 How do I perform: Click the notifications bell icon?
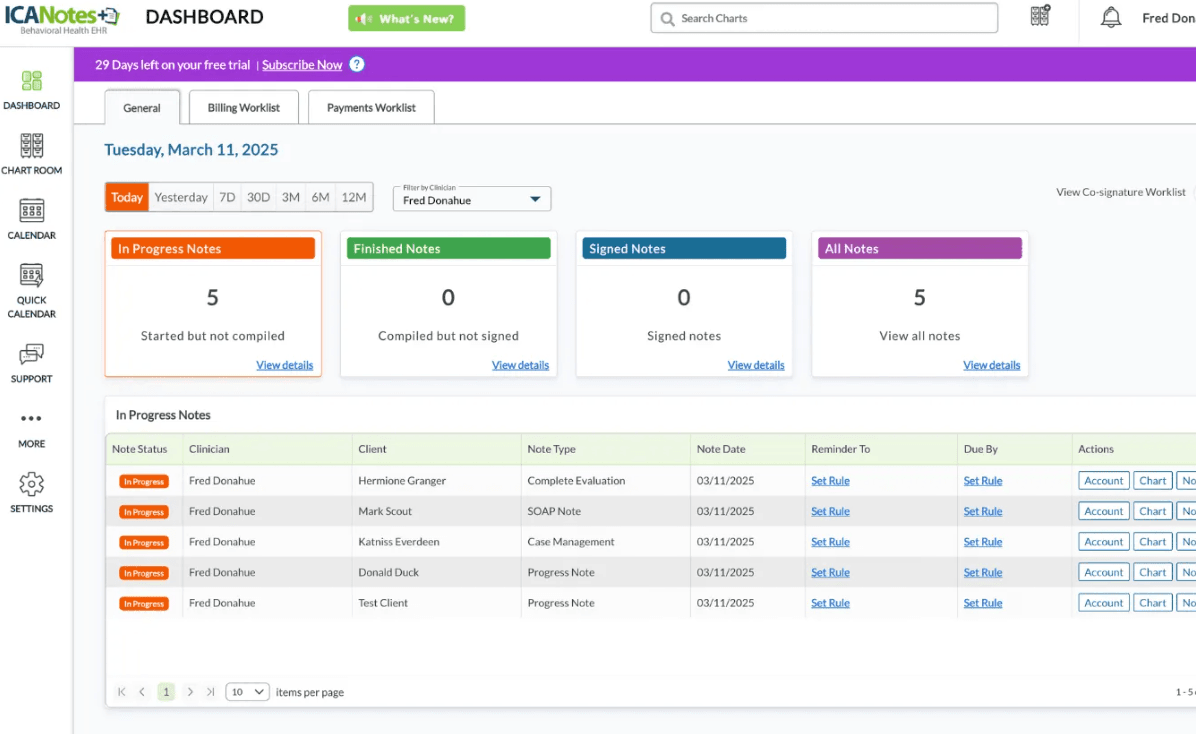1110,18
